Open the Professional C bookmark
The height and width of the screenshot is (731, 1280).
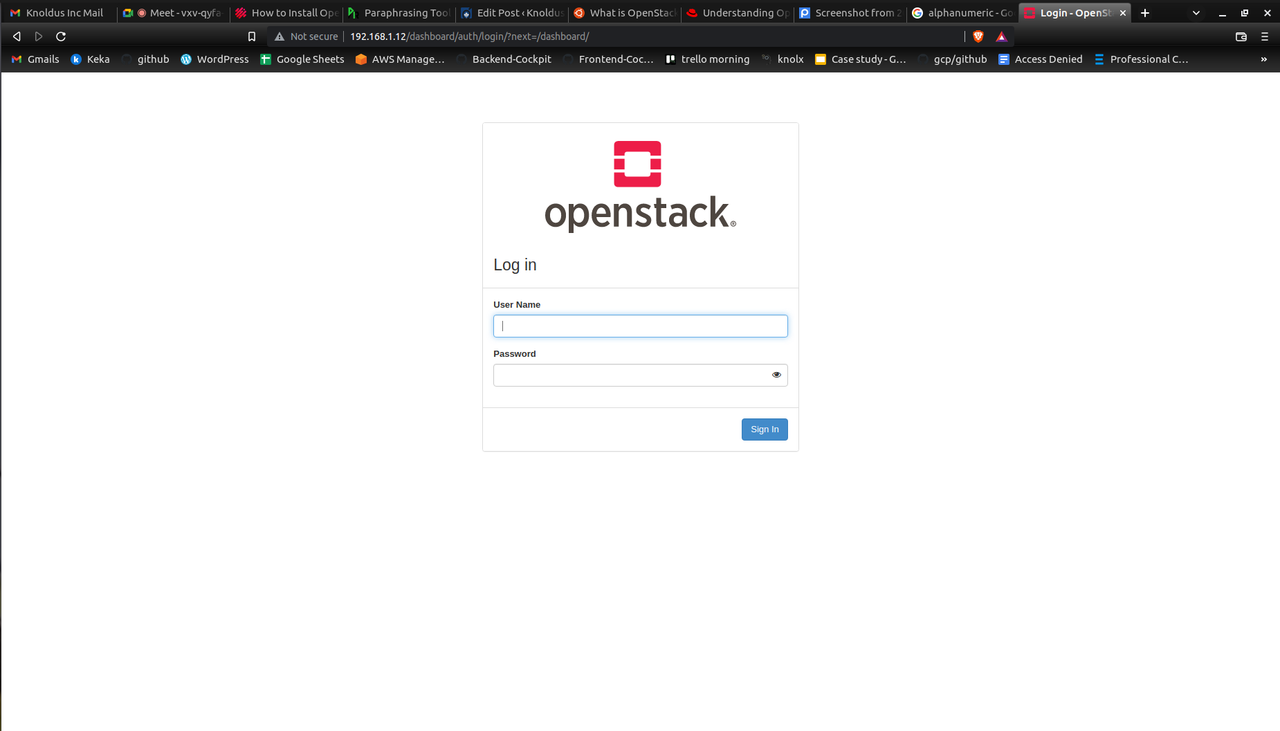pyautogui.click(x=1141, y=59)
